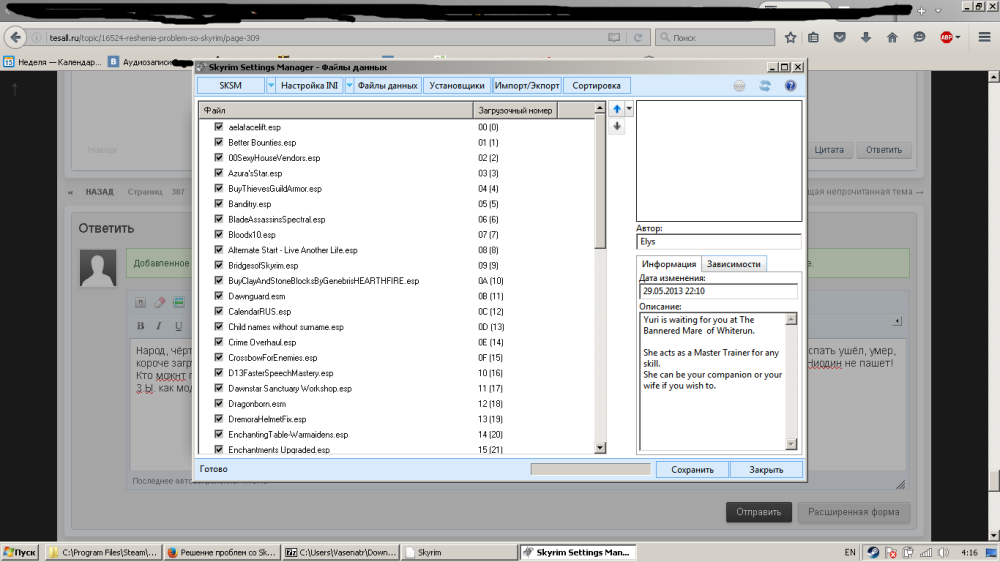Open ABP dropdown arrow
This screenshot has width=1000, height=562.
pyautogui.click(x=957, y=38)
